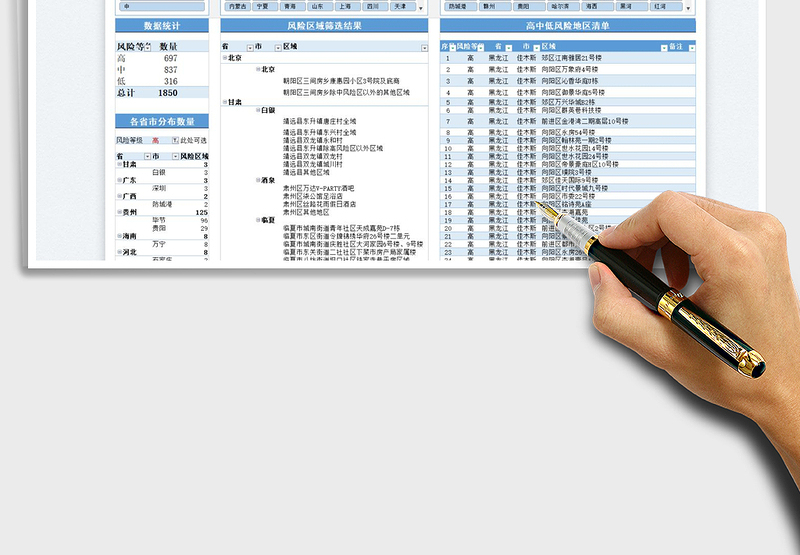
Task: Select the 上海 slicer button
Action: (344, 6)
